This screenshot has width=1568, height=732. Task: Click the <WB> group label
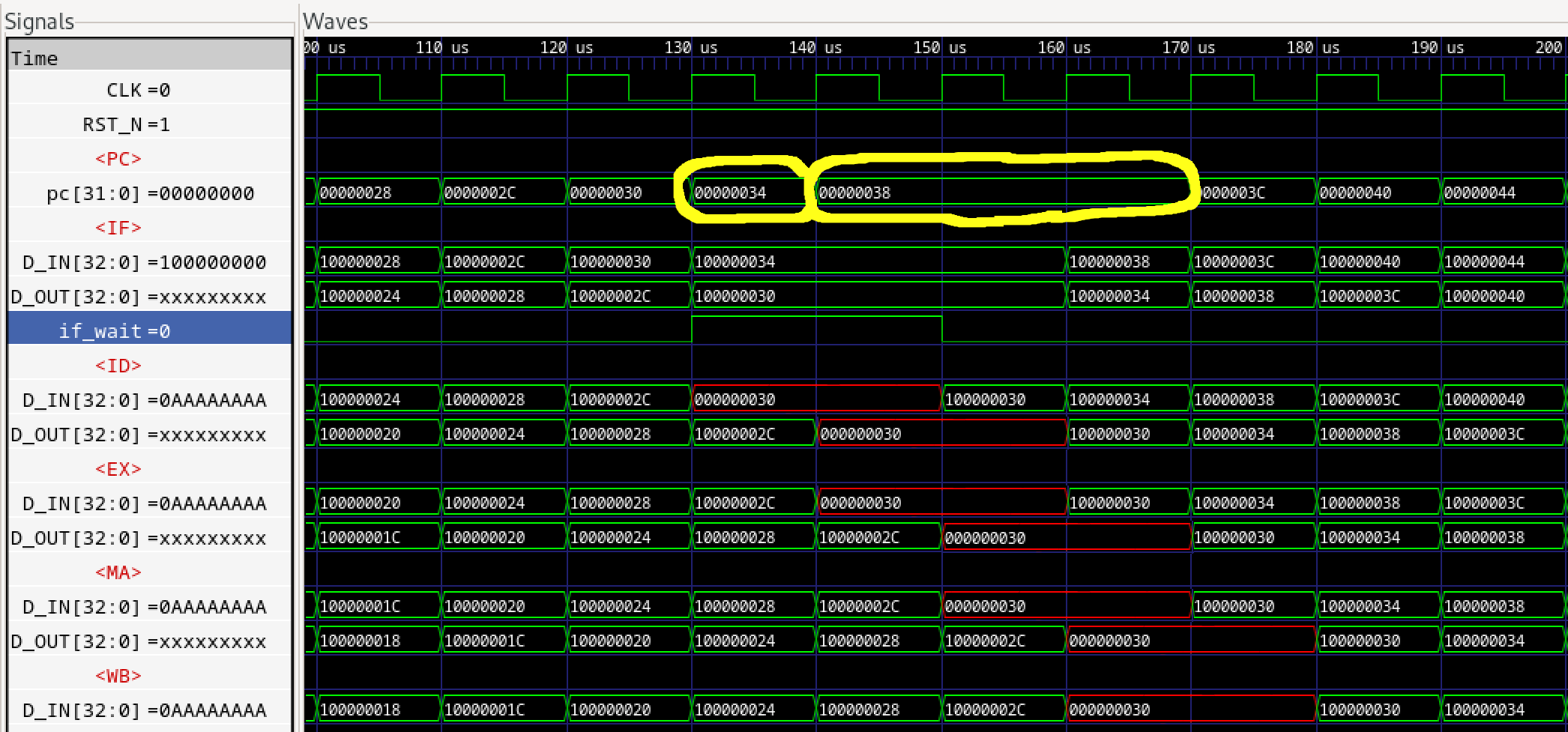[x=118, y=676]
